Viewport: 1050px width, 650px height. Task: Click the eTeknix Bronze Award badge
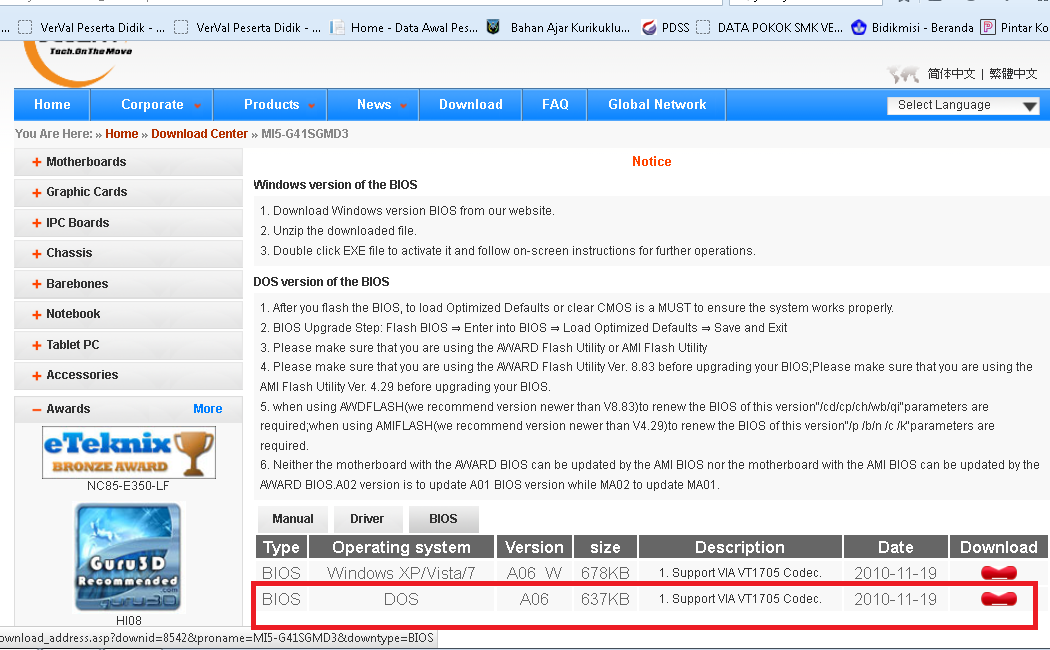point(128,452)
